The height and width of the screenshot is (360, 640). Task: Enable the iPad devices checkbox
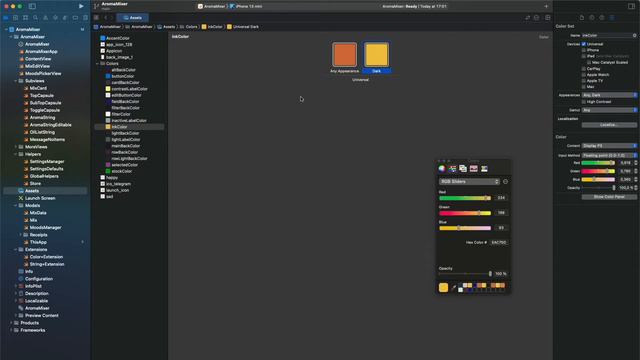(584, 56)
